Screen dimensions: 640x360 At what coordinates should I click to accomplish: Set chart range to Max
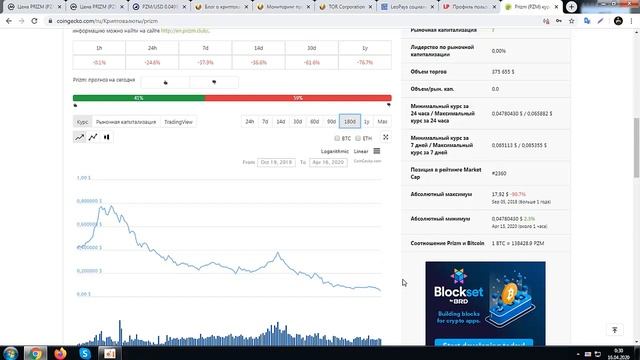click(x=382, y=122)
